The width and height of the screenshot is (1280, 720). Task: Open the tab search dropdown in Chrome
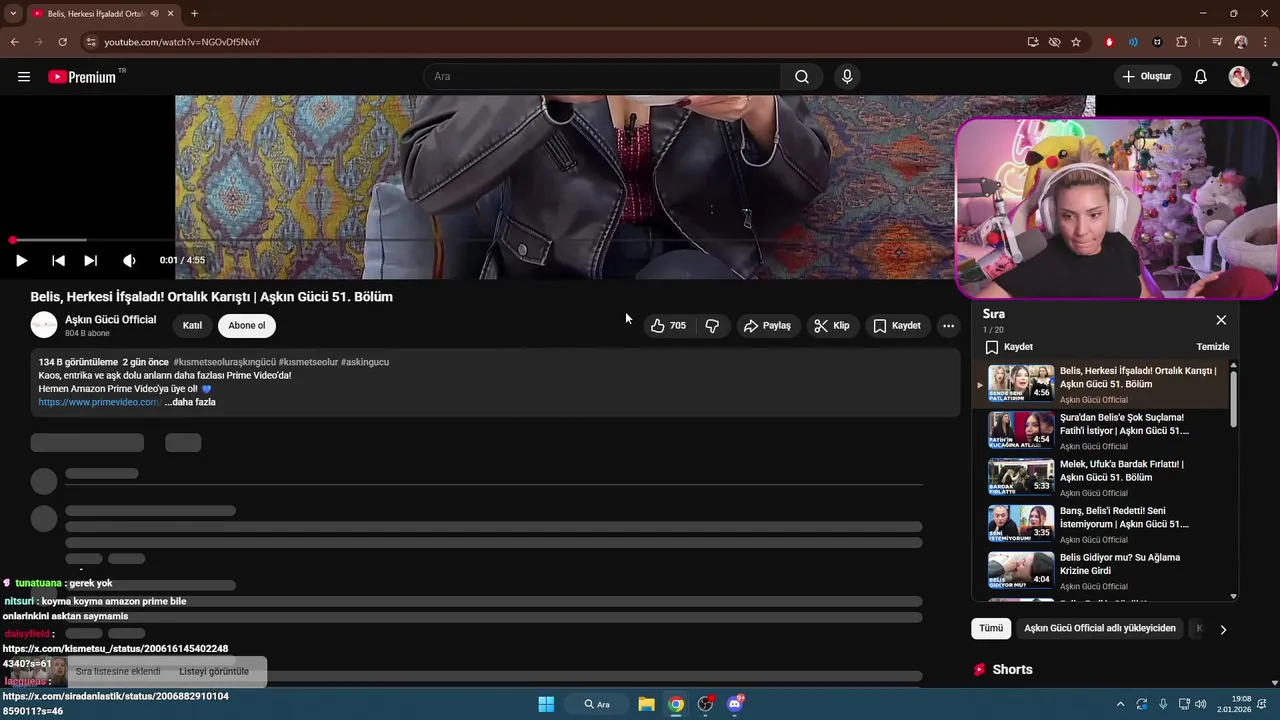(13, 14)
